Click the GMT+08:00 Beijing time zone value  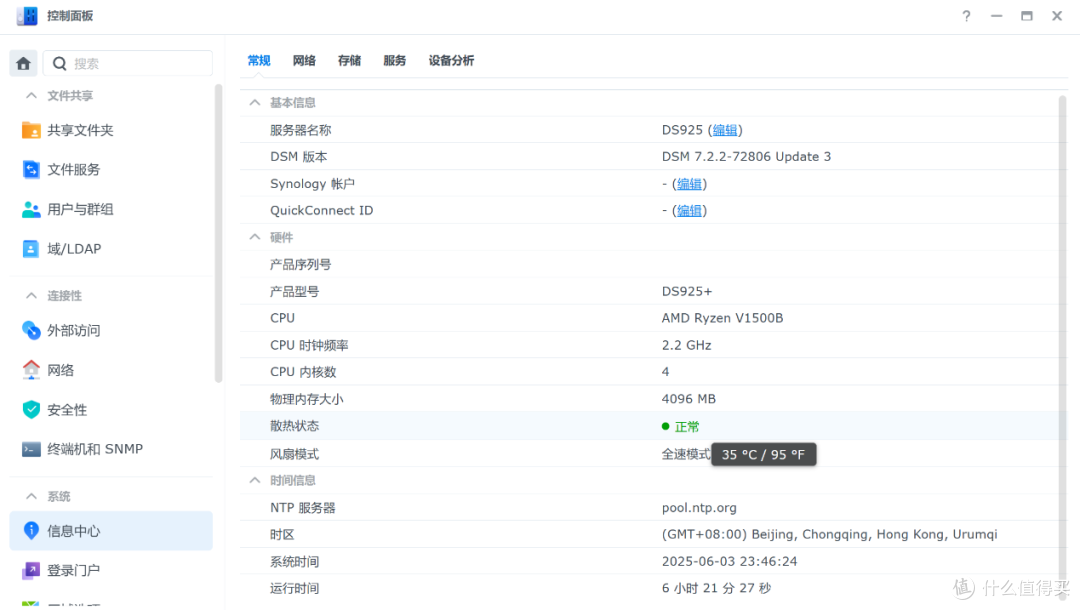pos(829,534)
